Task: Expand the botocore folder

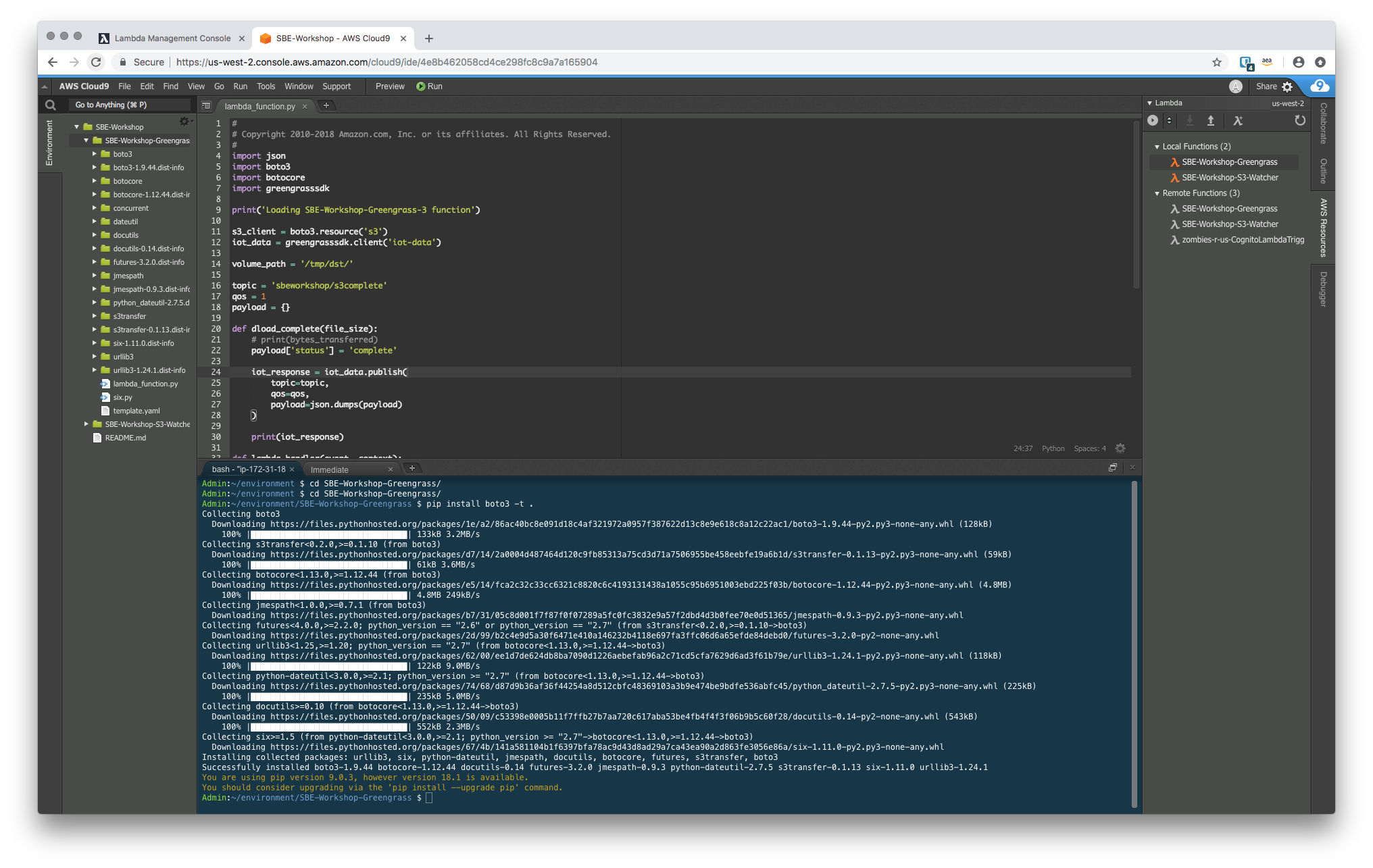Action: coord(94,181)
